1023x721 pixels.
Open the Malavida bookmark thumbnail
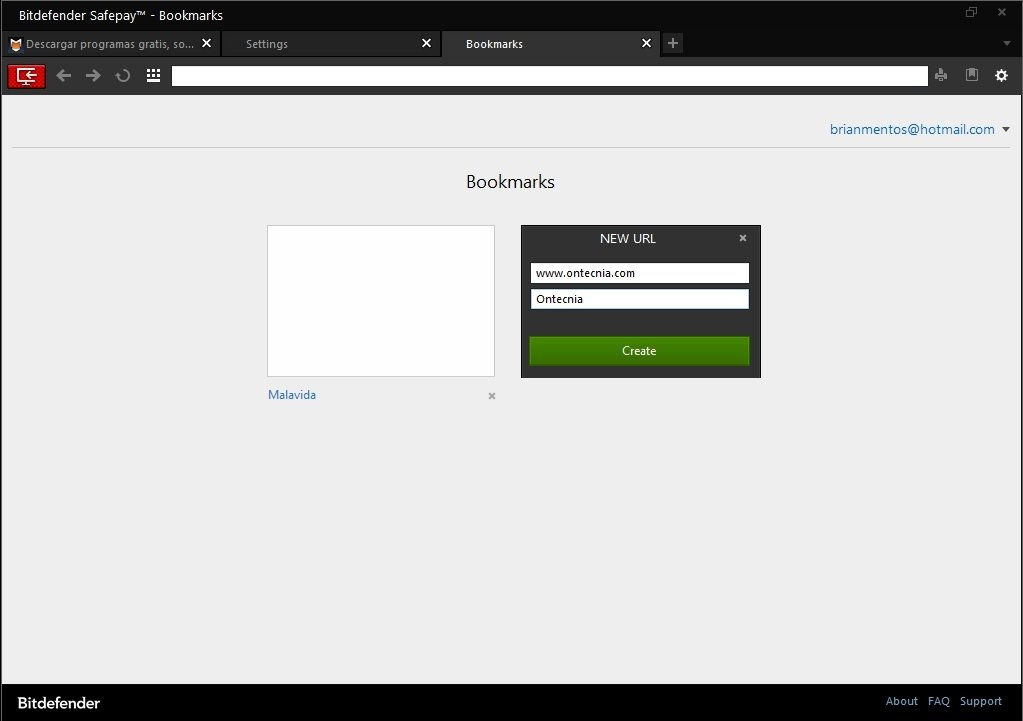(x=381, y=301)
